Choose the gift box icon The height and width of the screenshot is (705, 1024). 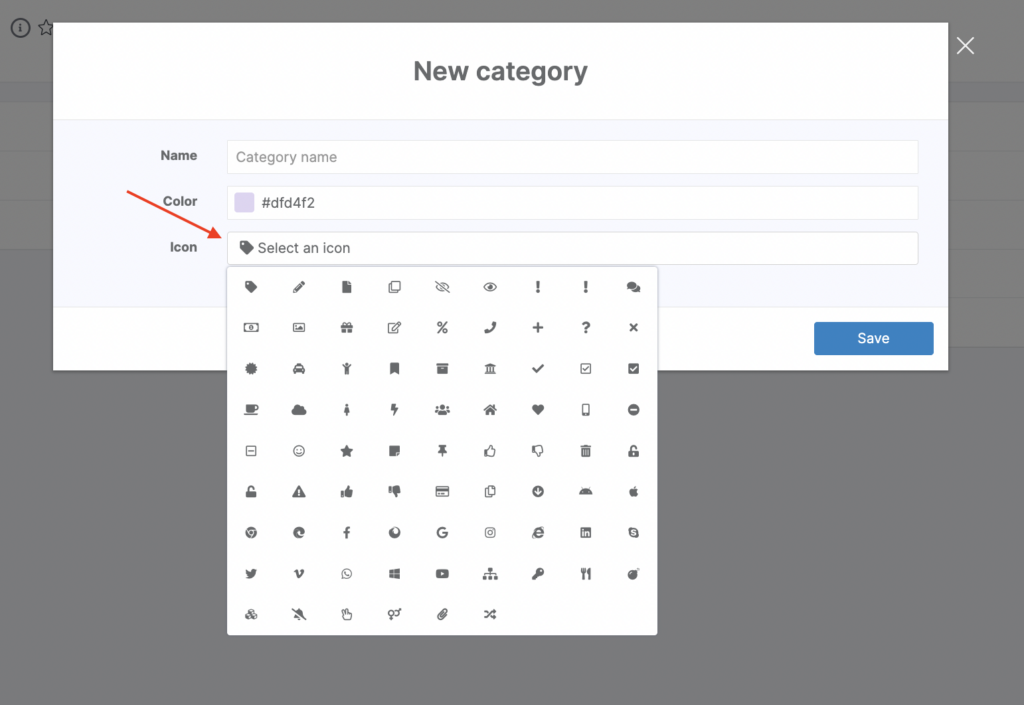point(347,327)
